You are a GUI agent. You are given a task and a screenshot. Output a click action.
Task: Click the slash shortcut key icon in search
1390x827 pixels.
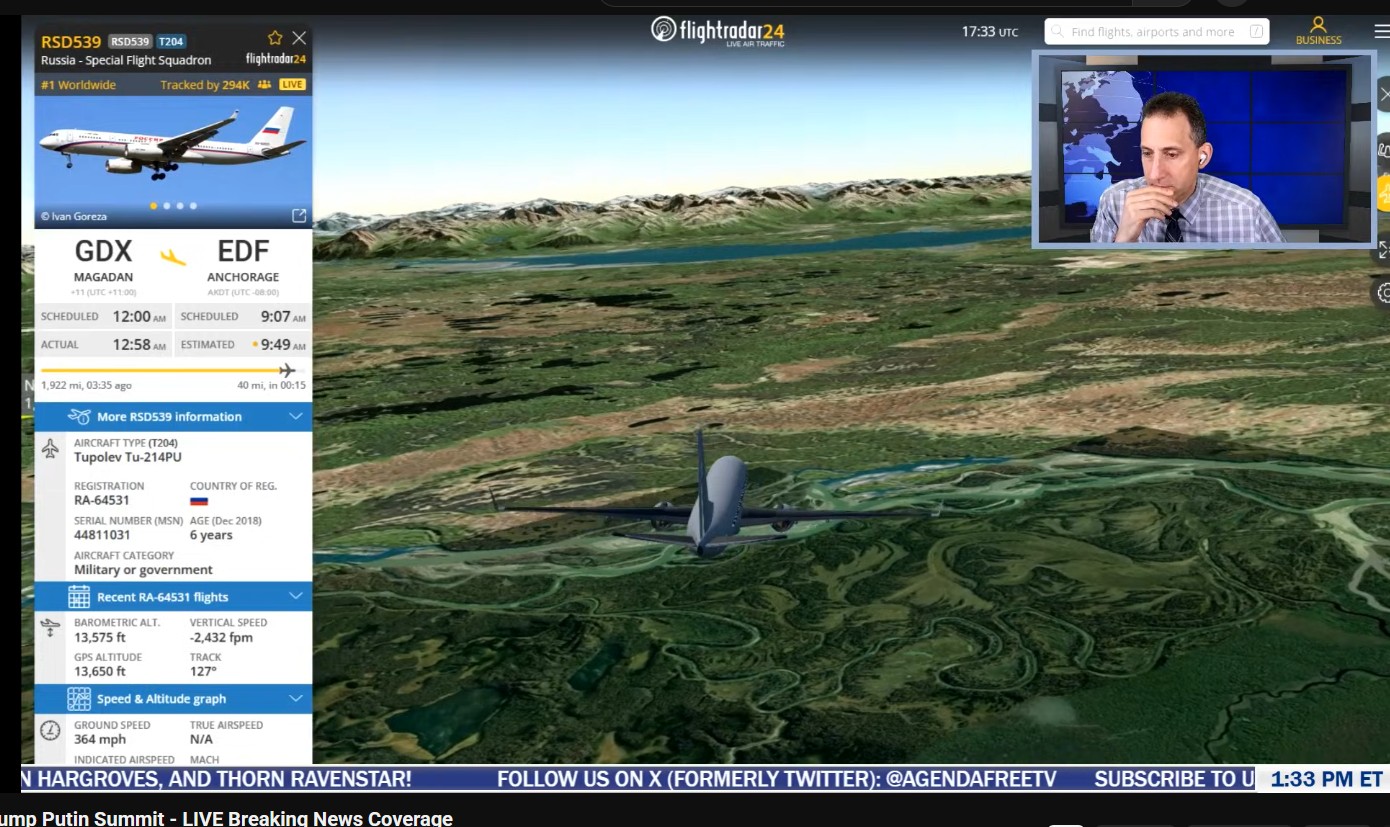point(1257,32)
